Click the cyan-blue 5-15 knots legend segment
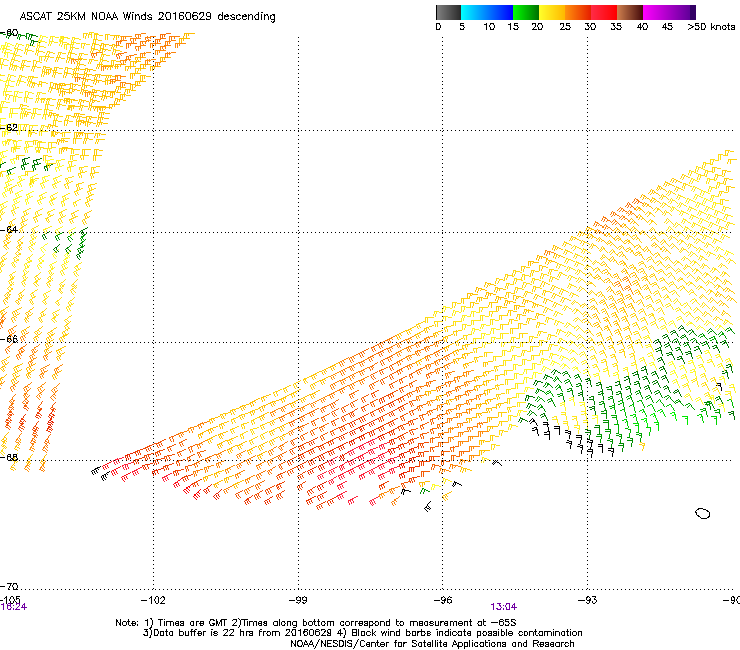The height and width of the screenshot is (650, 740). (487, 12)
